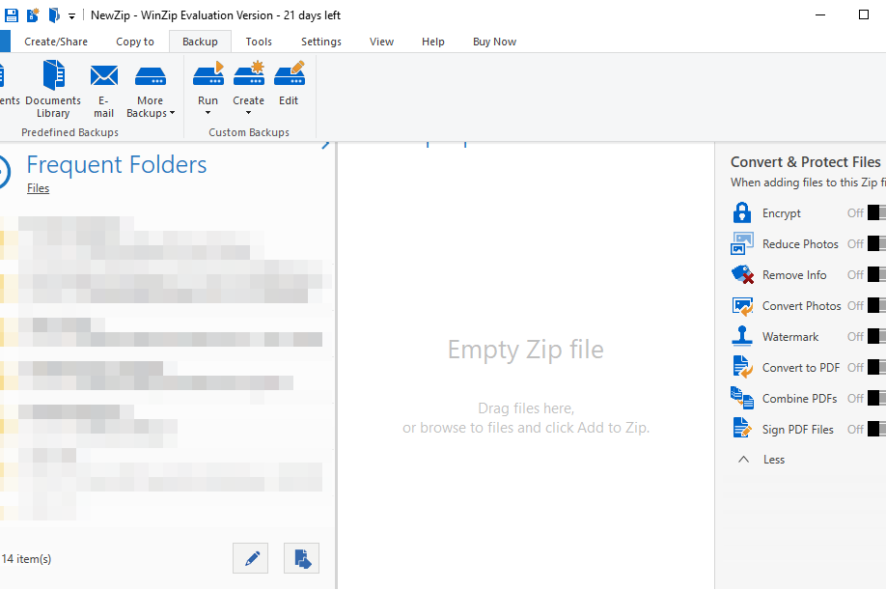Expand the Create backup dropdown arrow

(x=248, y=113)
